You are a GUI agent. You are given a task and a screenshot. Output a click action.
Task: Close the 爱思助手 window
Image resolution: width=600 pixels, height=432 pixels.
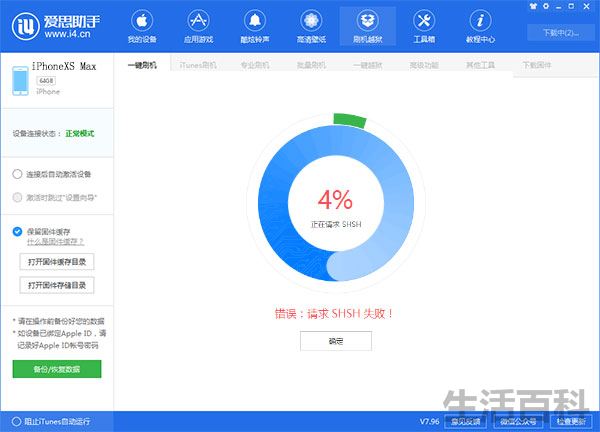586,6
